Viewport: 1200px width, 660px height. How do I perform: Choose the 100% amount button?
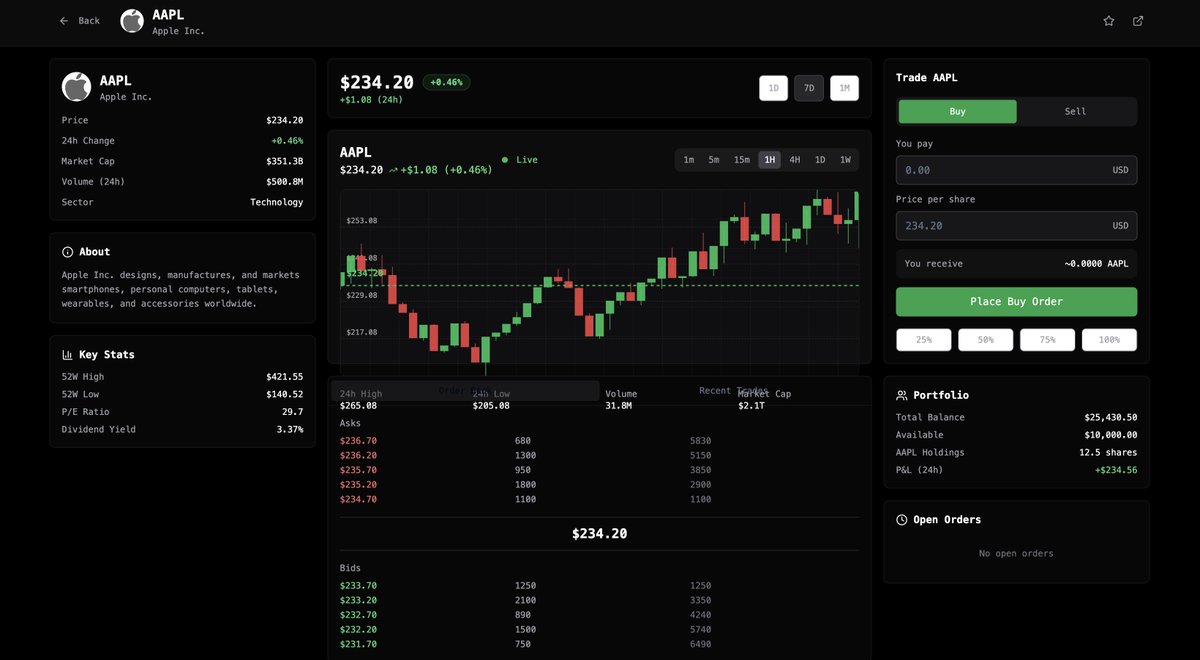pyautogui.click(x=1109, y=340)
